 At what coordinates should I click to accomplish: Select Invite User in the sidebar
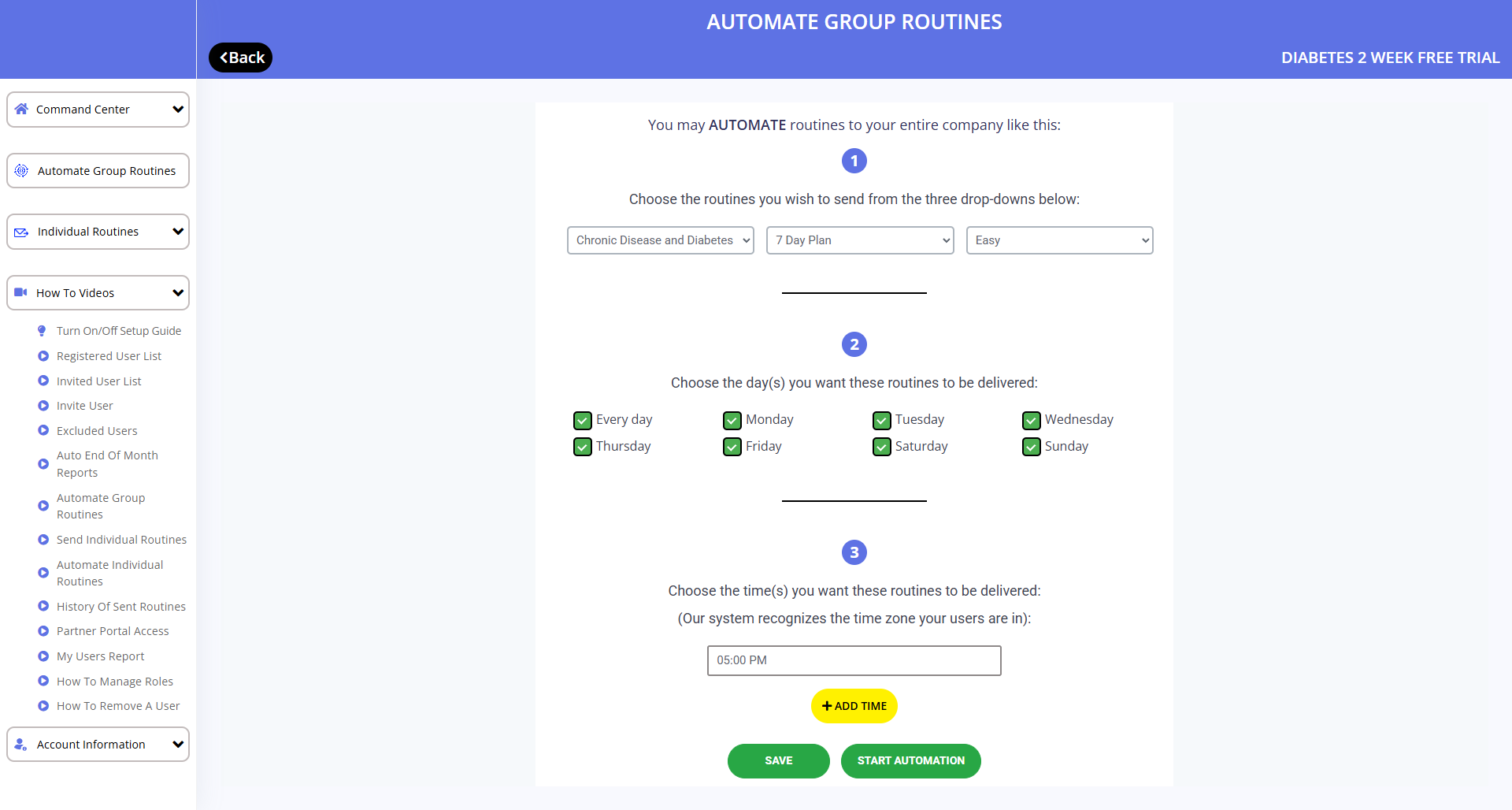point(85,406)
